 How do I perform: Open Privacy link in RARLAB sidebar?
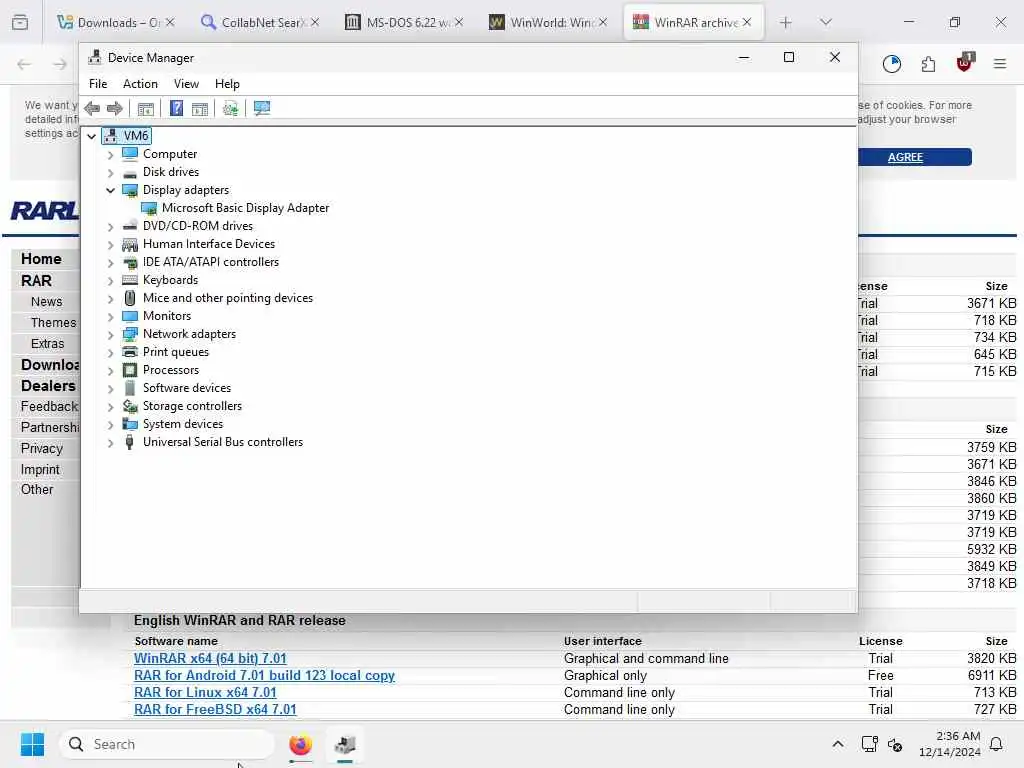42,449
